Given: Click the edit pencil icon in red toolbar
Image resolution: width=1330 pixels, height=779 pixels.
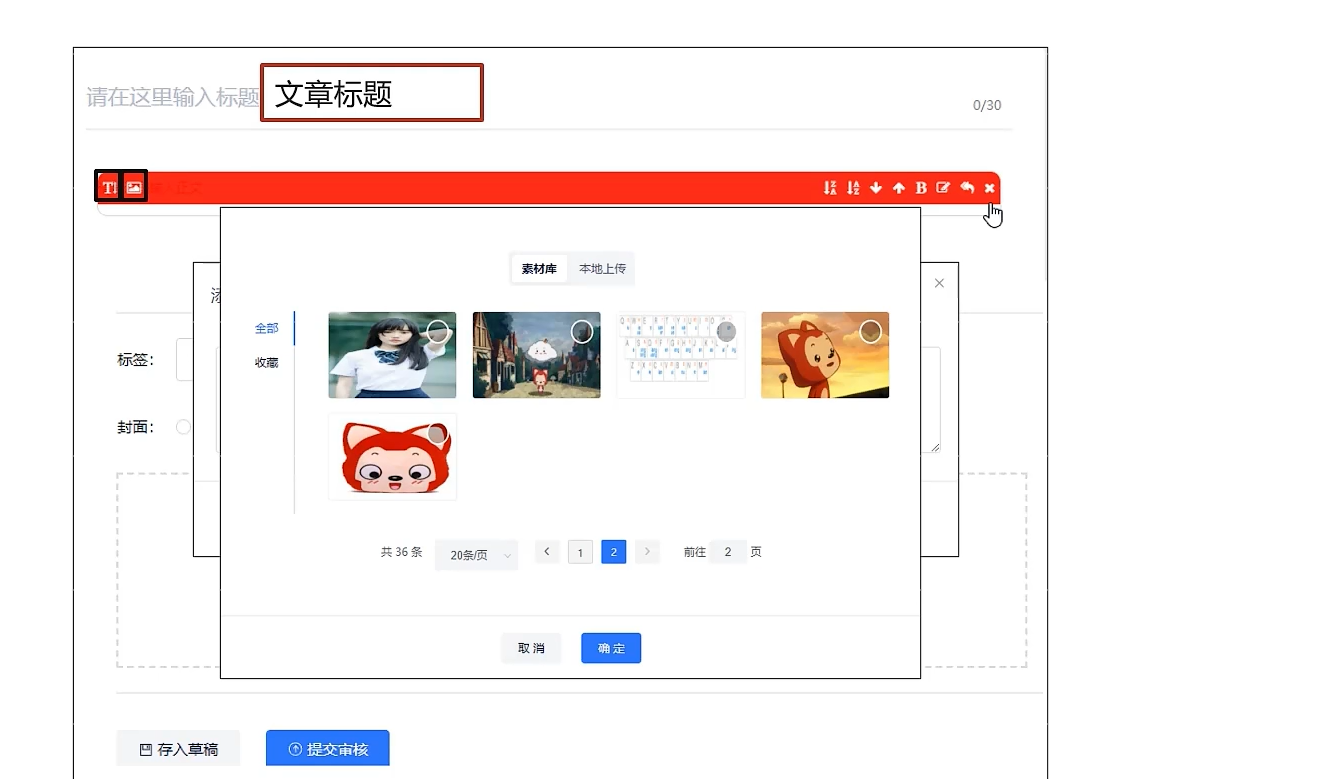Looking at the screenshot, I should (x=943, y=188).
